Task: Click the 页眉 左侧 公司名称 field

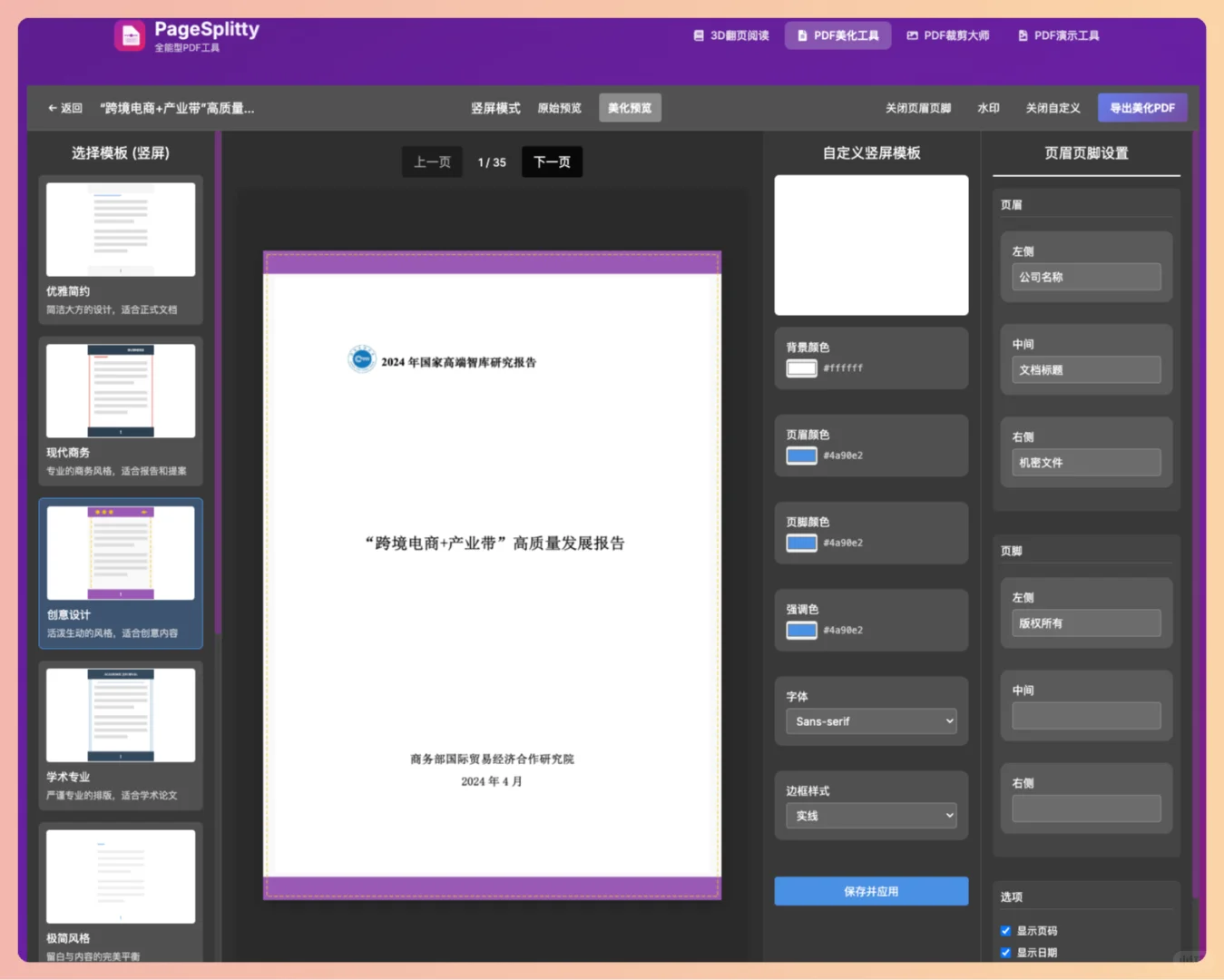Action: point(1086,277)
